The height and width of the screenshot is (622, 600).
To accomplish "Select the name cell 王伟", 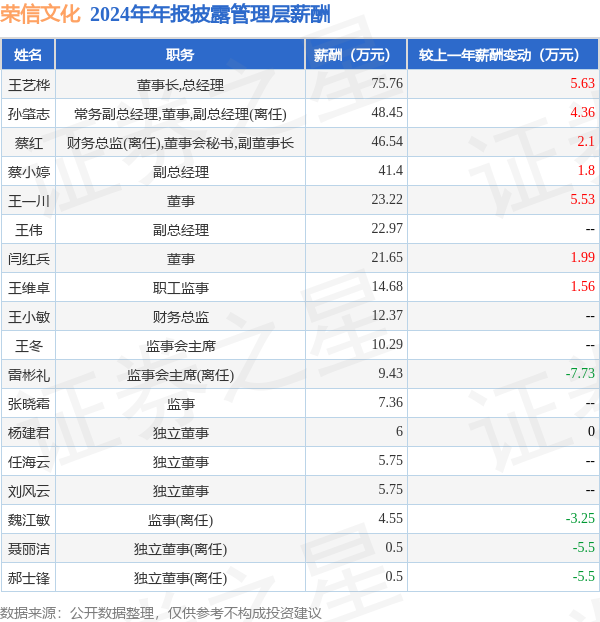I will point(29,230).
